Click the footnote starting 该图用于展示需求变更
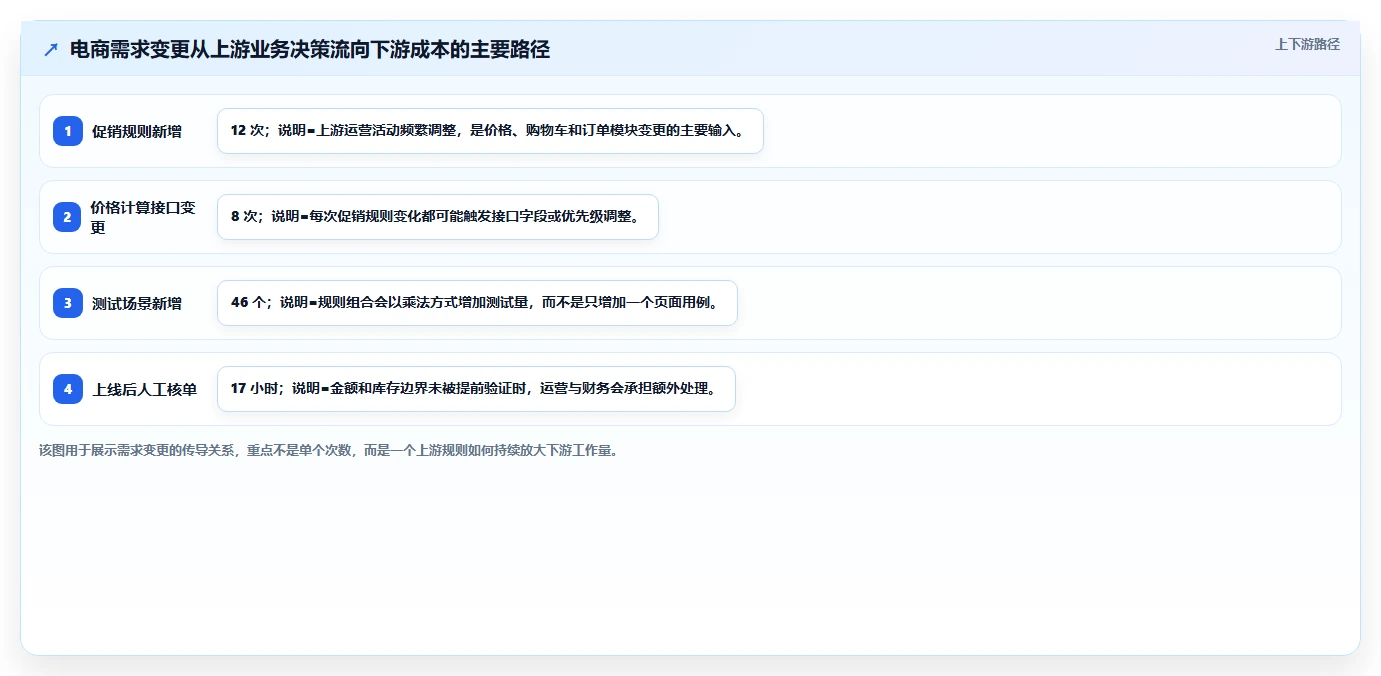The image size is (1381, 676). [x=328, y=450]
